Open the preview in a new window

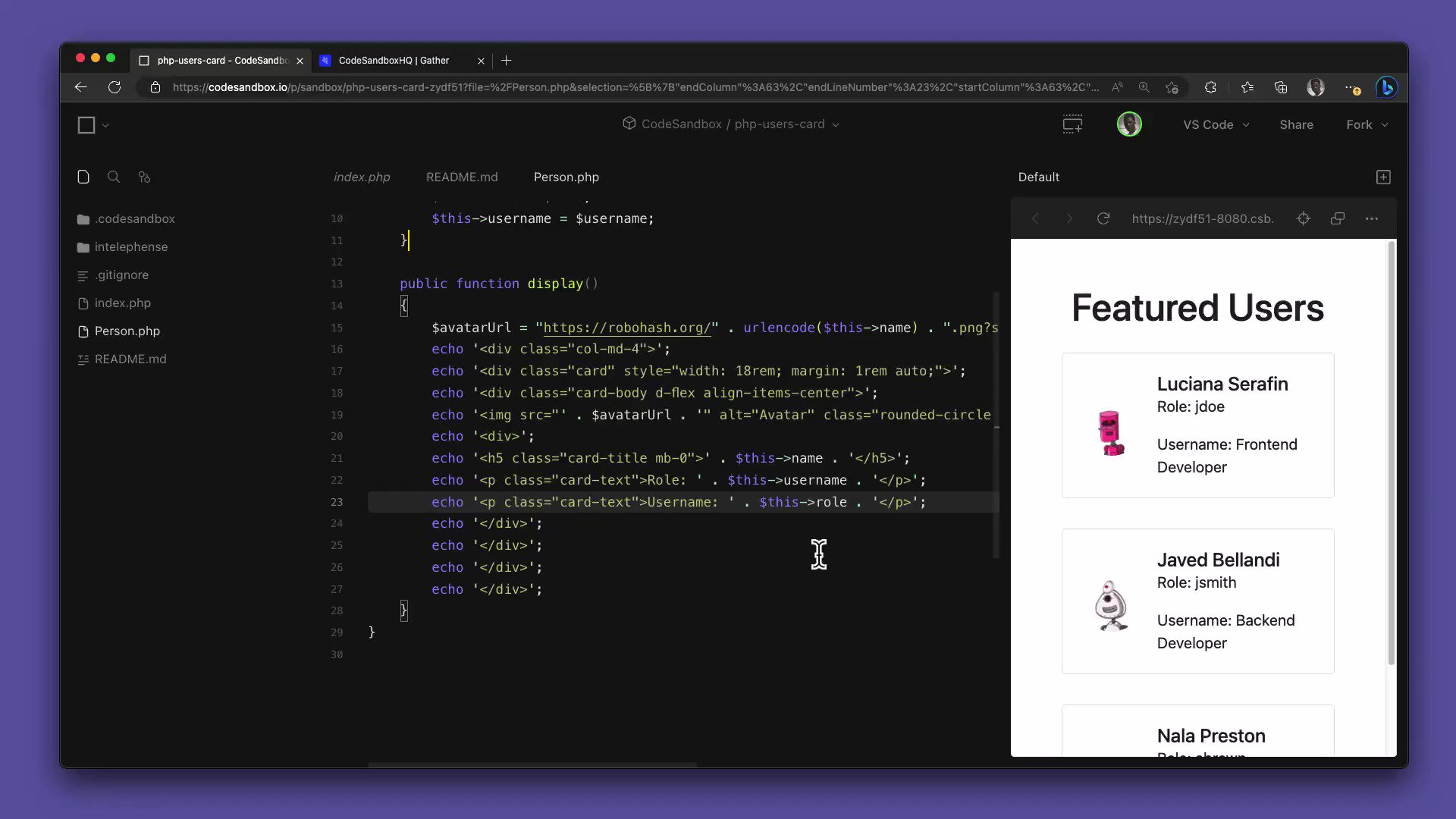1337,218
